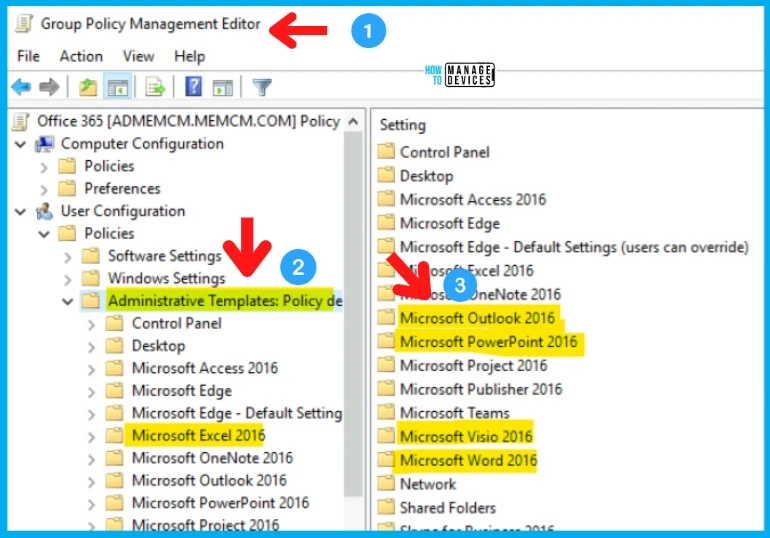This screenshot has height=538, width=770.
Task: Click folder icon beside Software Settings
Action: pos(91,255)
